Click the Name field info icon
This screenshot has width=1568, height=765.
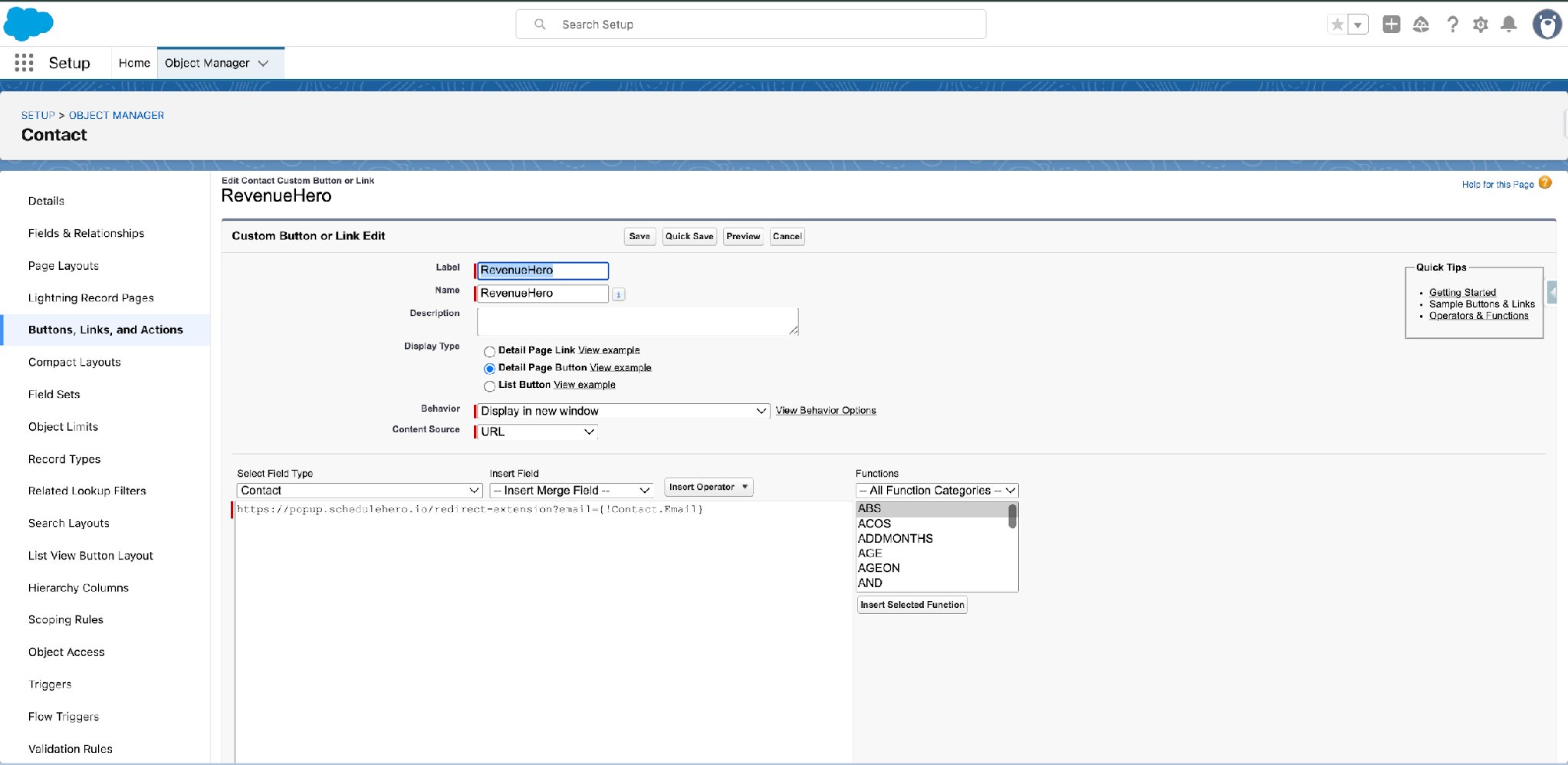(x=619, y=294)
